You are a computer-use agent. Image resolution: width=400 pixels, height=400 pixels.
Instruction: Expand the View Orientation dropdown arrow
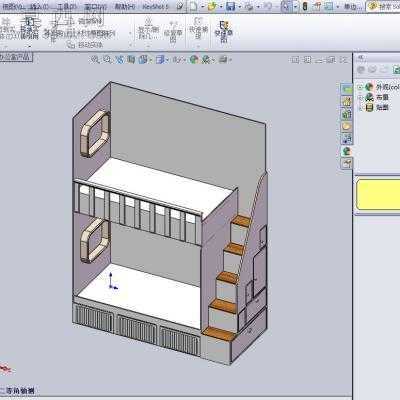[x=150, y=60]
